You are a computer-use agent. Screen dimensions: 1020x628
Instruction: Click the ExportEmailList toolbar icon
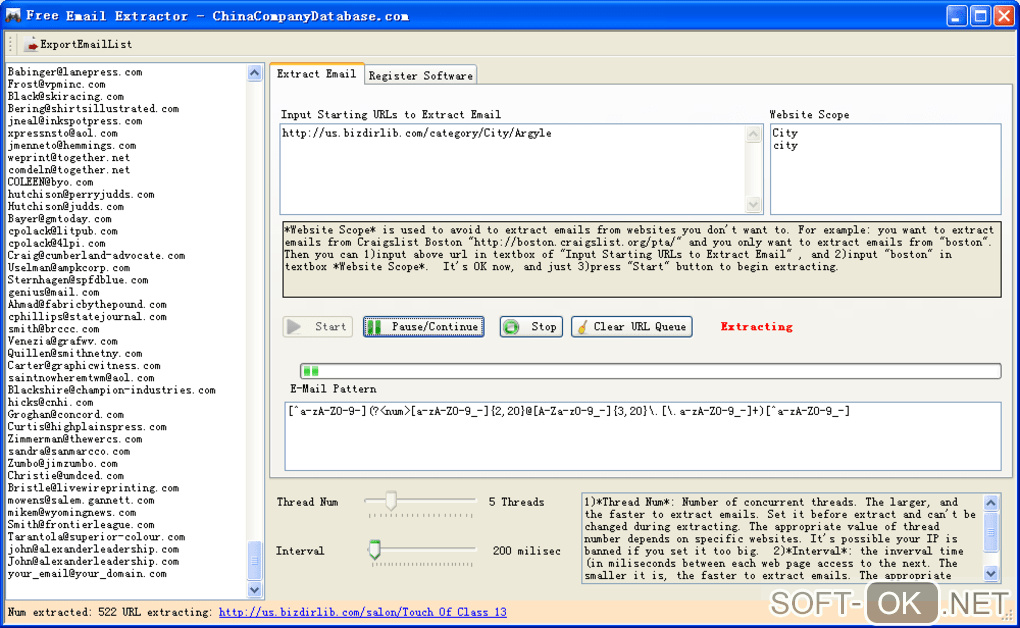(31, 44)
